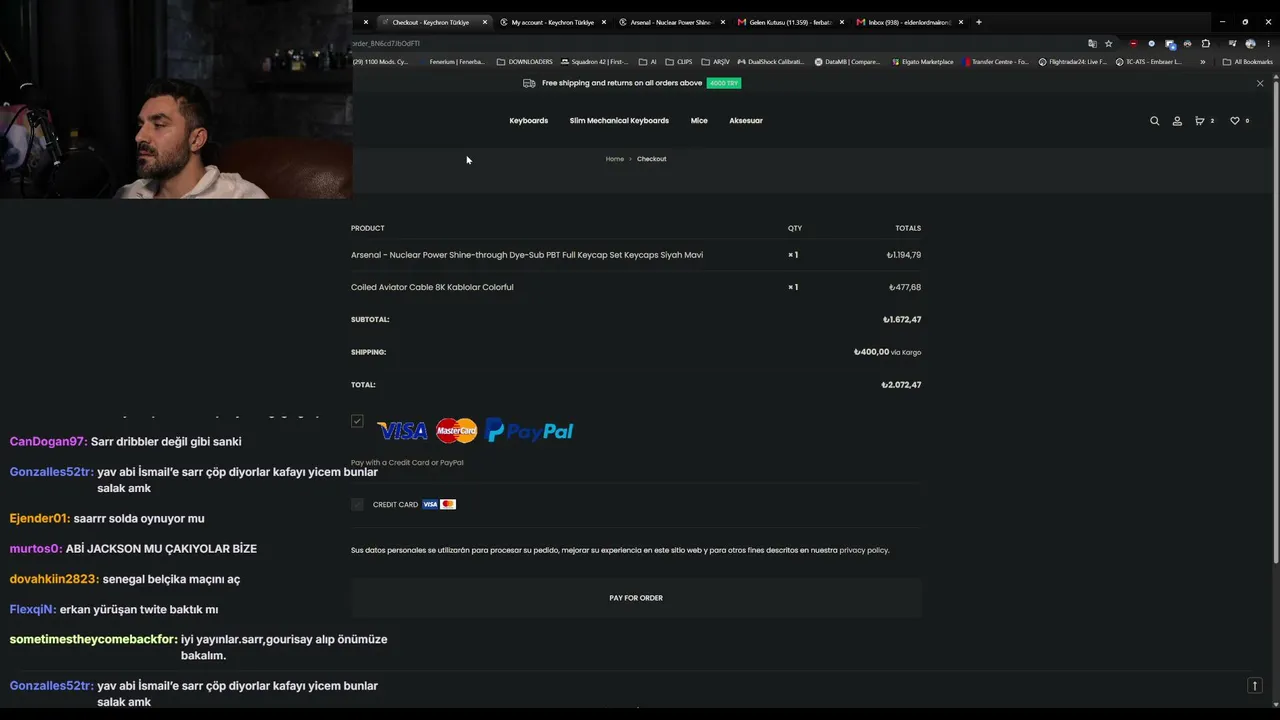Image resolution: width=1280 pixels, height=720 pixels.
Task: Switch to the Gelen Kutusu Gmail tab
Action: [x=790, y=22]
